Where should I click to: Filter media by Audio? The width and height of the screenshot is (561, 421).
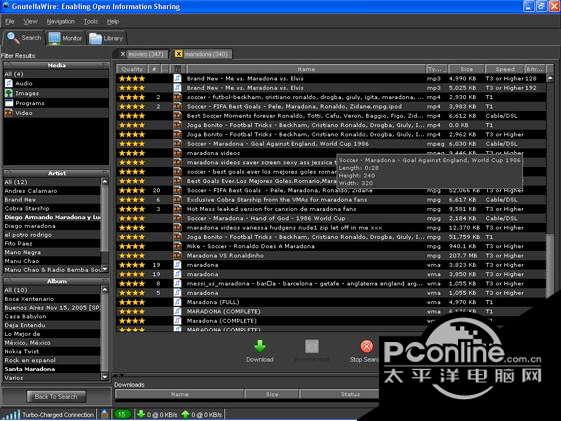[56, 83]
